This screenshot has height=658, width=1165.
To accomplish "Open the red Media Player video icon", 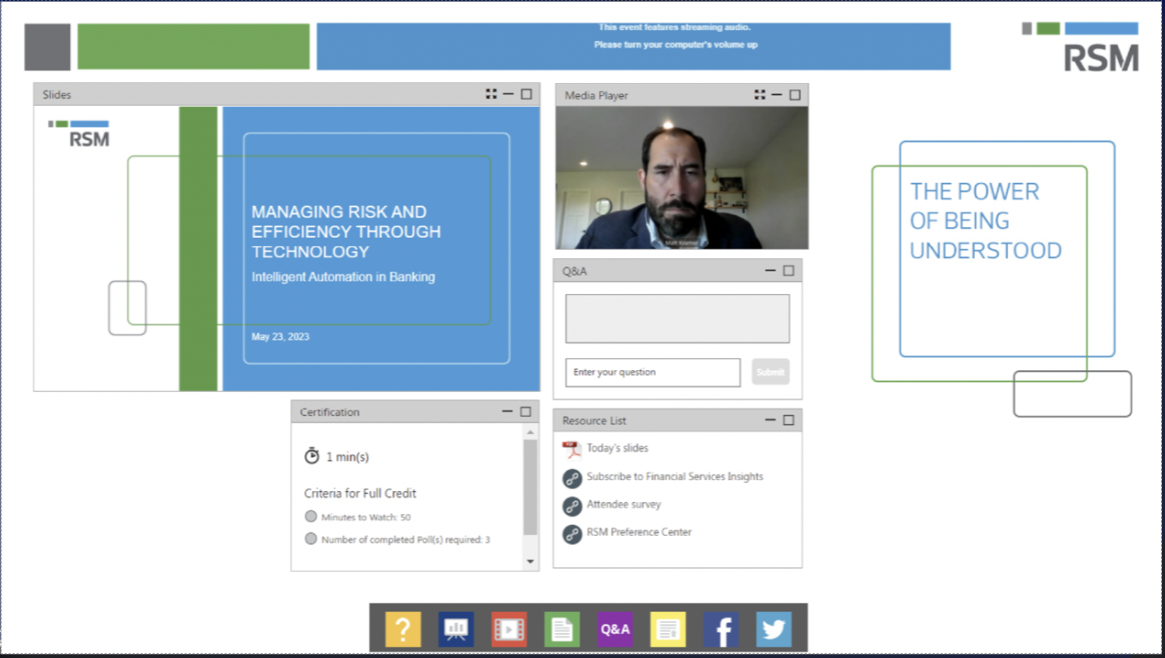I will click(508, 629).
